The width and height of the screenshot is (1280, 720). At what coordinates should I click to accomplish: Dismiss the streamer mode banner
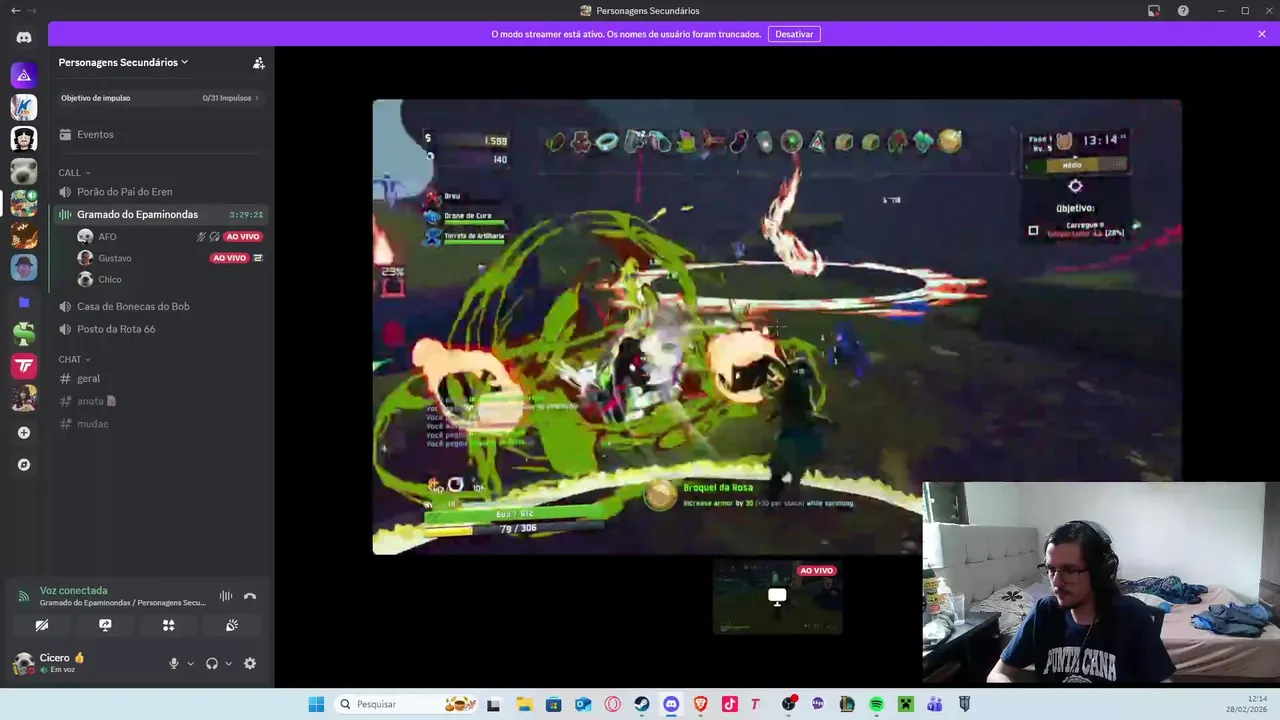pyautogui.click(x=1262, y=34)
